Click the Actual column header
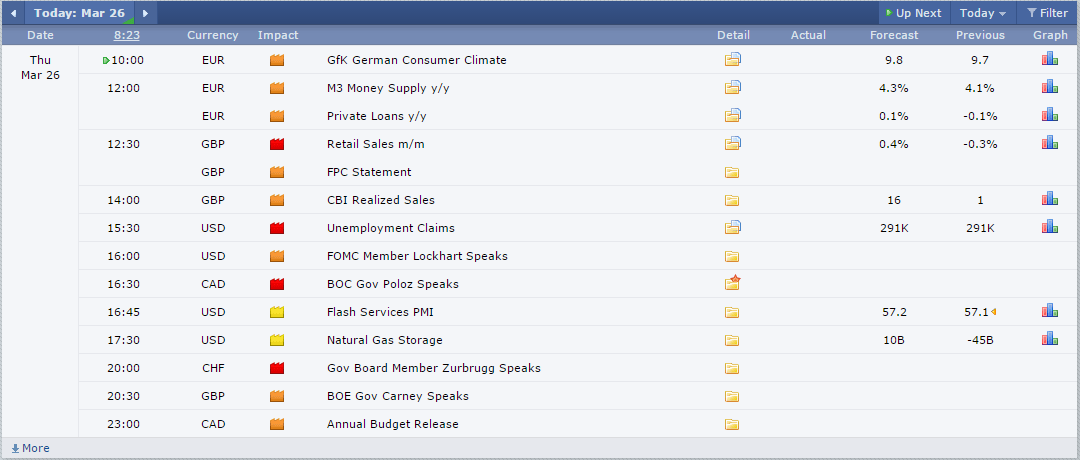This screenshot has height=460, width=1080. (x=808, y=35)
